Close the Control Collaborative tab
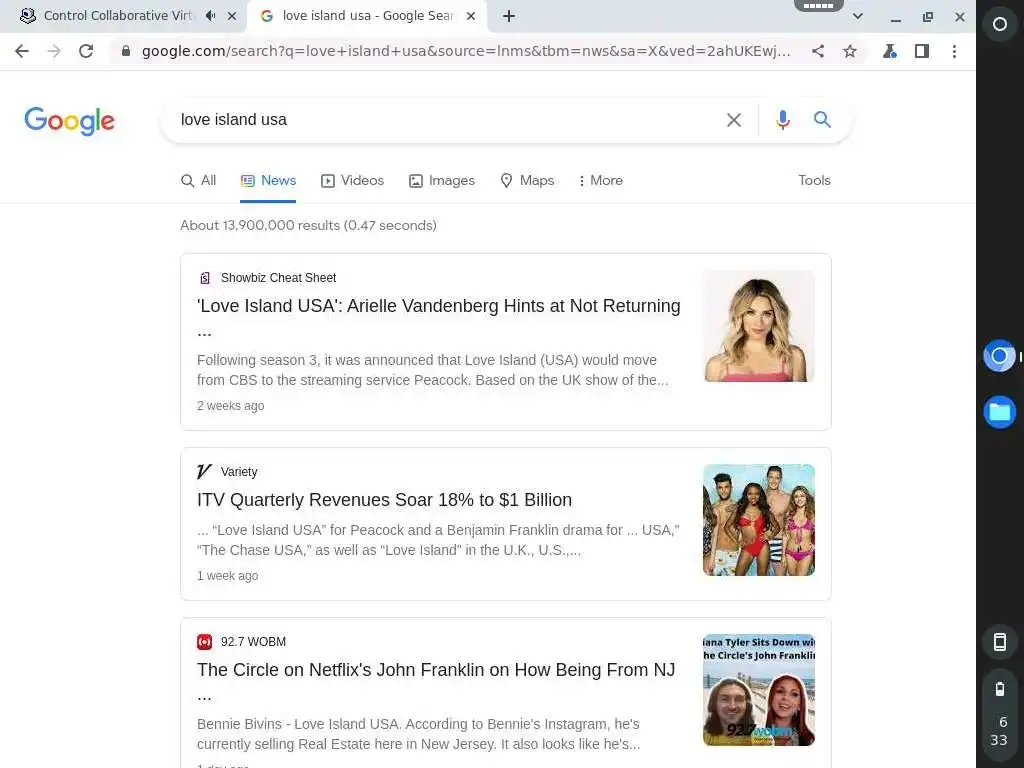The width and height of the screenshot is (1024, 768). tap(232, 16)
